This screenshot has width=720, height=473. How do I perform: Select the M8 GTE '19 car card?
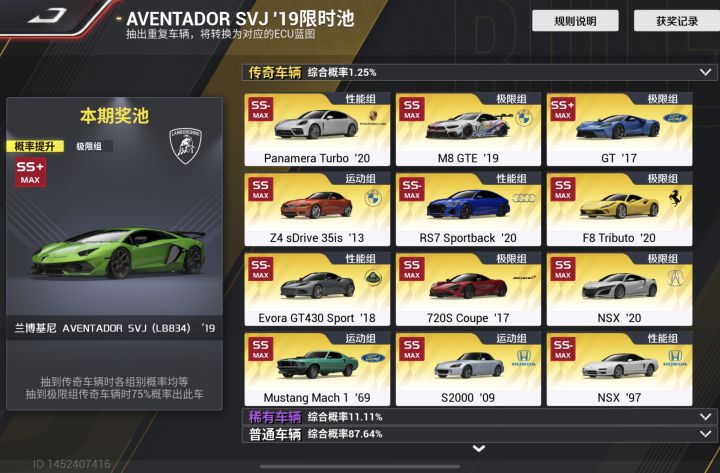coord(468,129)
